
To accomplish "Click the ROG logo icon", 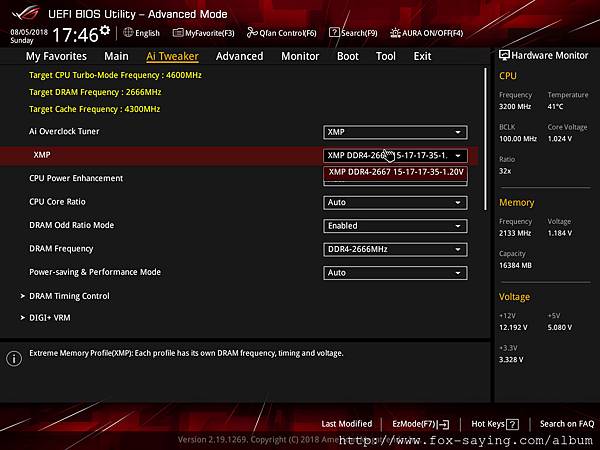I will [25, 13].
